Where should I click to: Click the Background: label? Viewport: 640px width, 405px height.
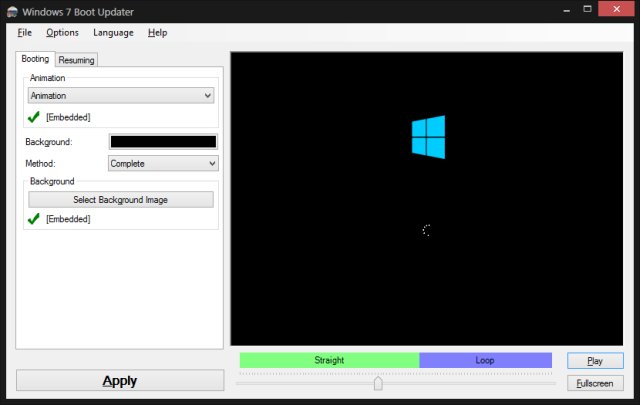pyautogui.click(x=49, y=142)
